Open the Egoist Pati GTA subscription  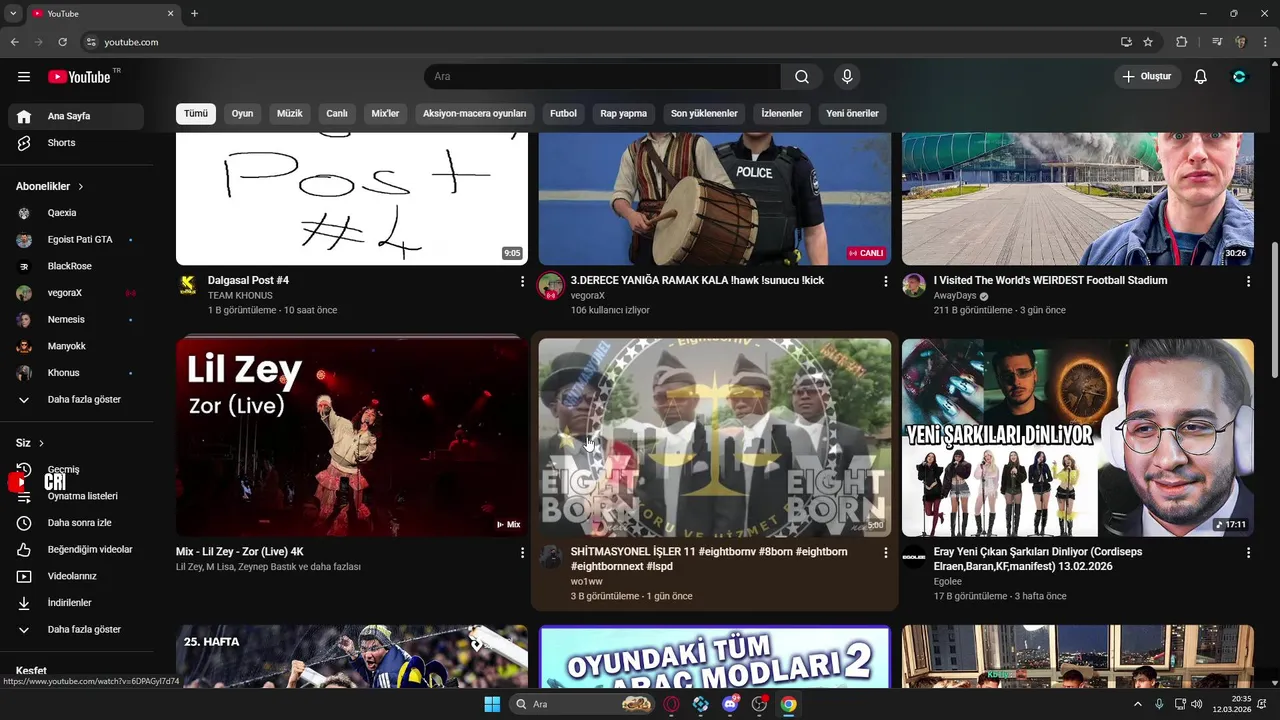[x=76, y=240]
